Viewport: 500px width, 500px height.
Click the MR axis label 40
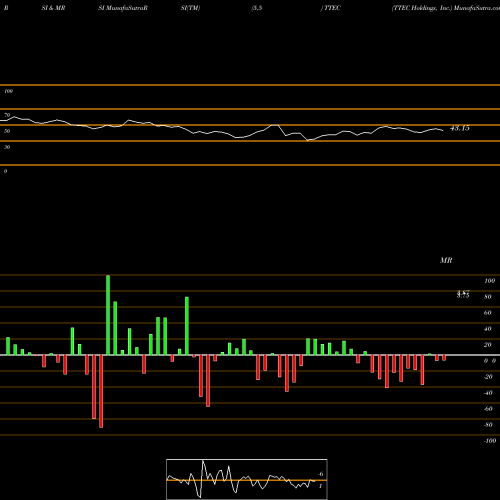(488, 329)
